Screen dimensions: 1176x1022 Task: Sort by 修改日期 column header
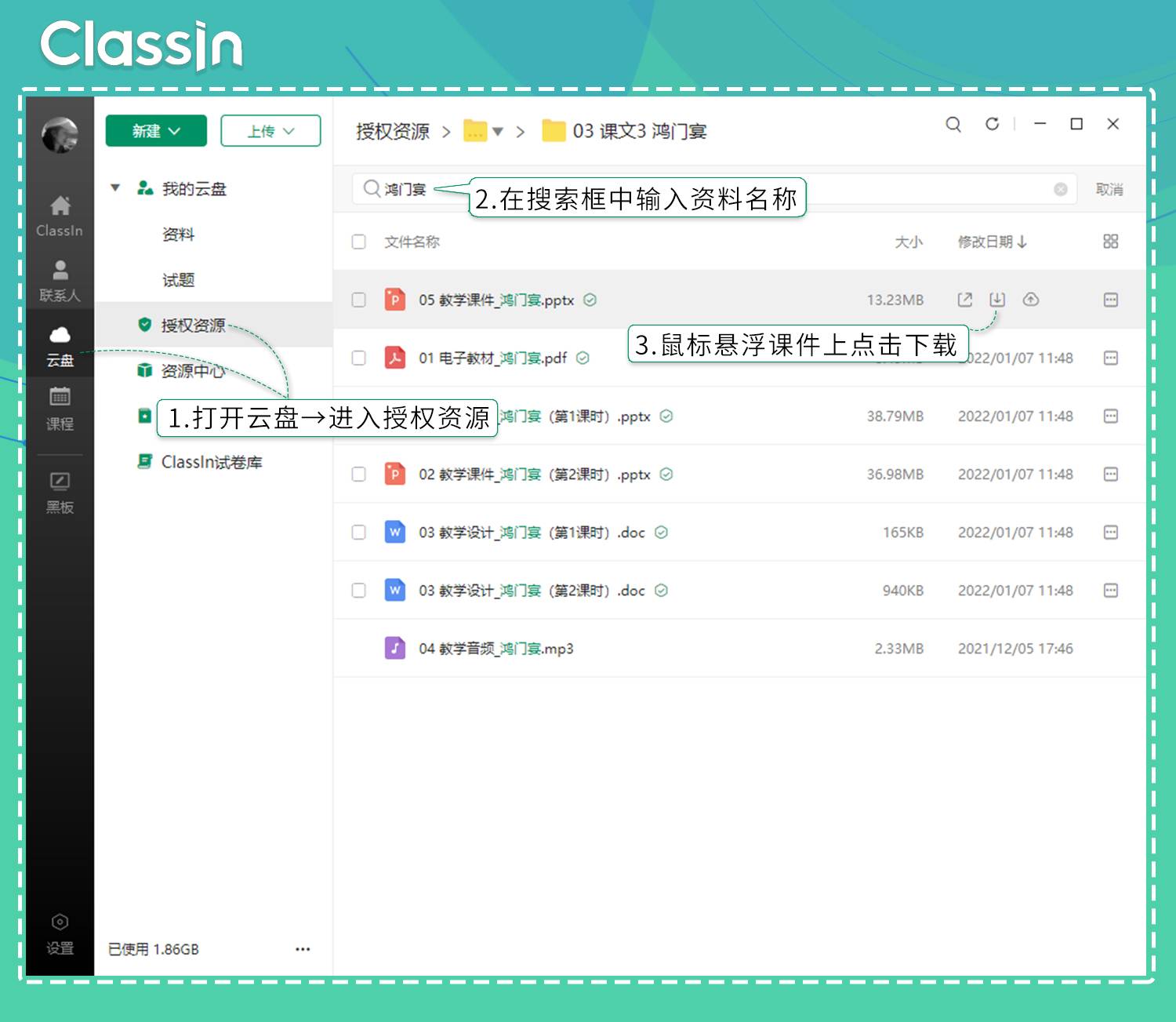(x=992, y=242)
